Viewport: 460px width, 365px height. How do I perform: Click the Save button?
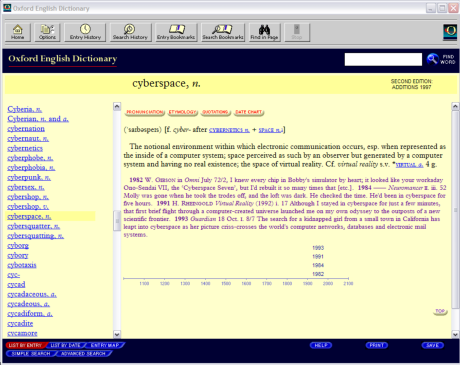(x=433, y=345)
